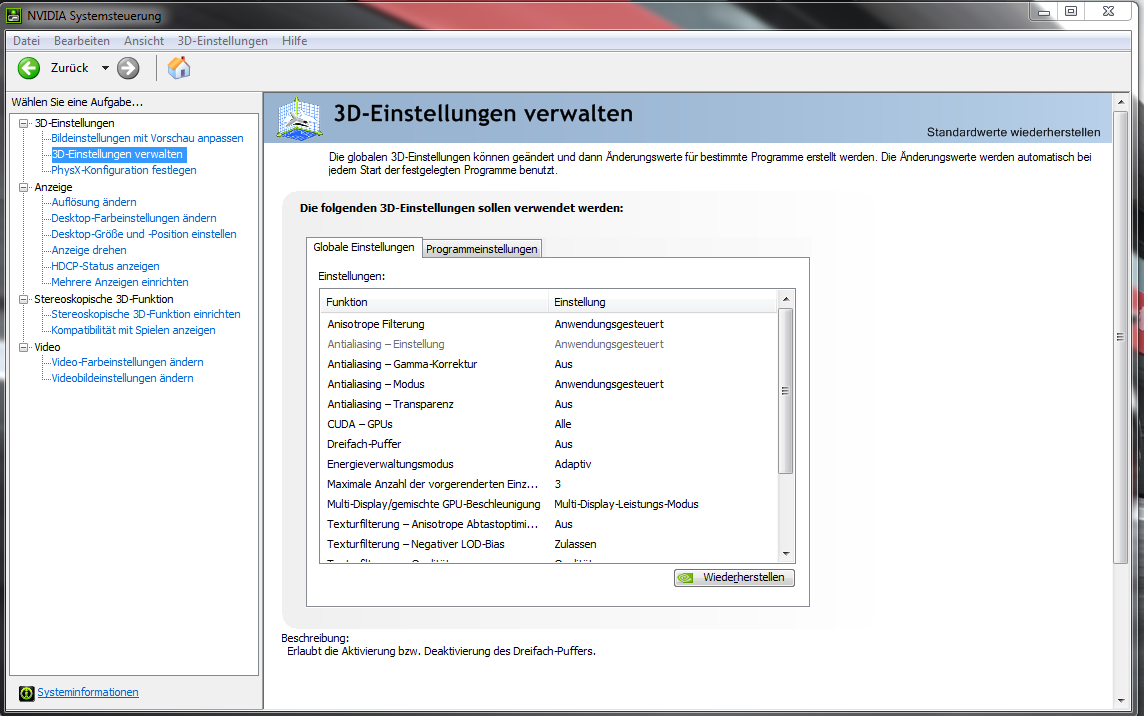Select Texturfilterung – Negativer LOD-Bias row
Viewport: 1144px width, 716px height.
click(x=549, y=544)
